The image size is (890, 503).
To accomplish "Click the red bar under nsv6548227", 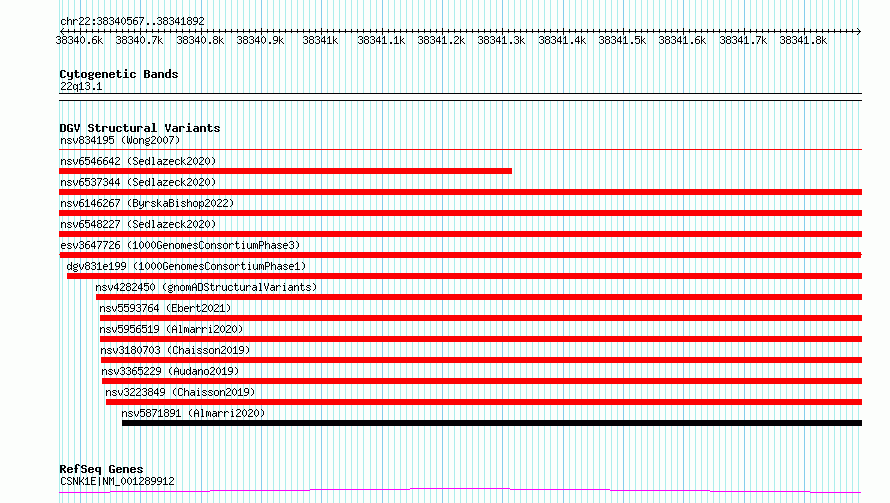I will [x=460, y=234].
